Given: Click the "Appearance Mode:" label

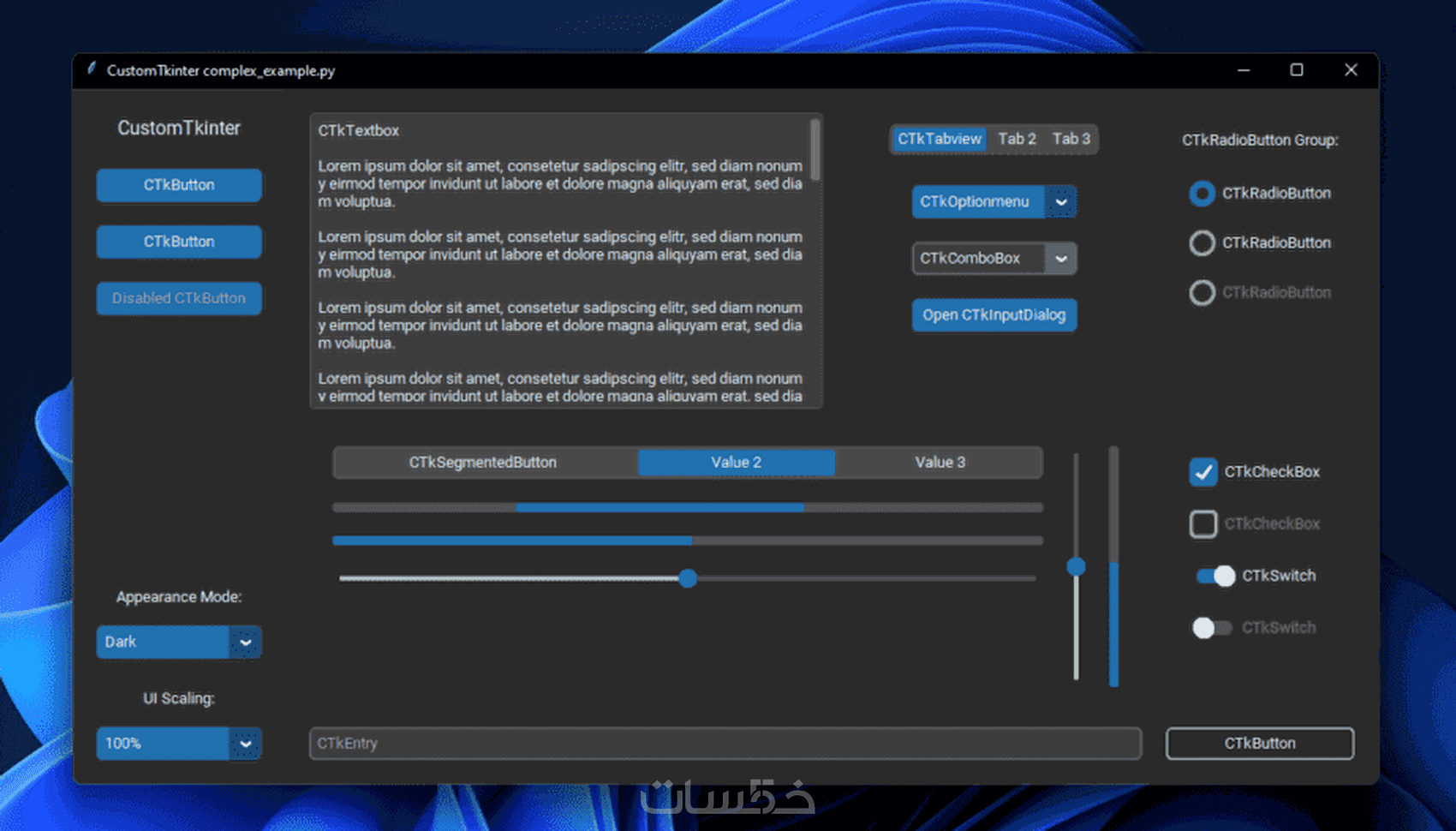Looking at the screenshot, I should 179,597.
